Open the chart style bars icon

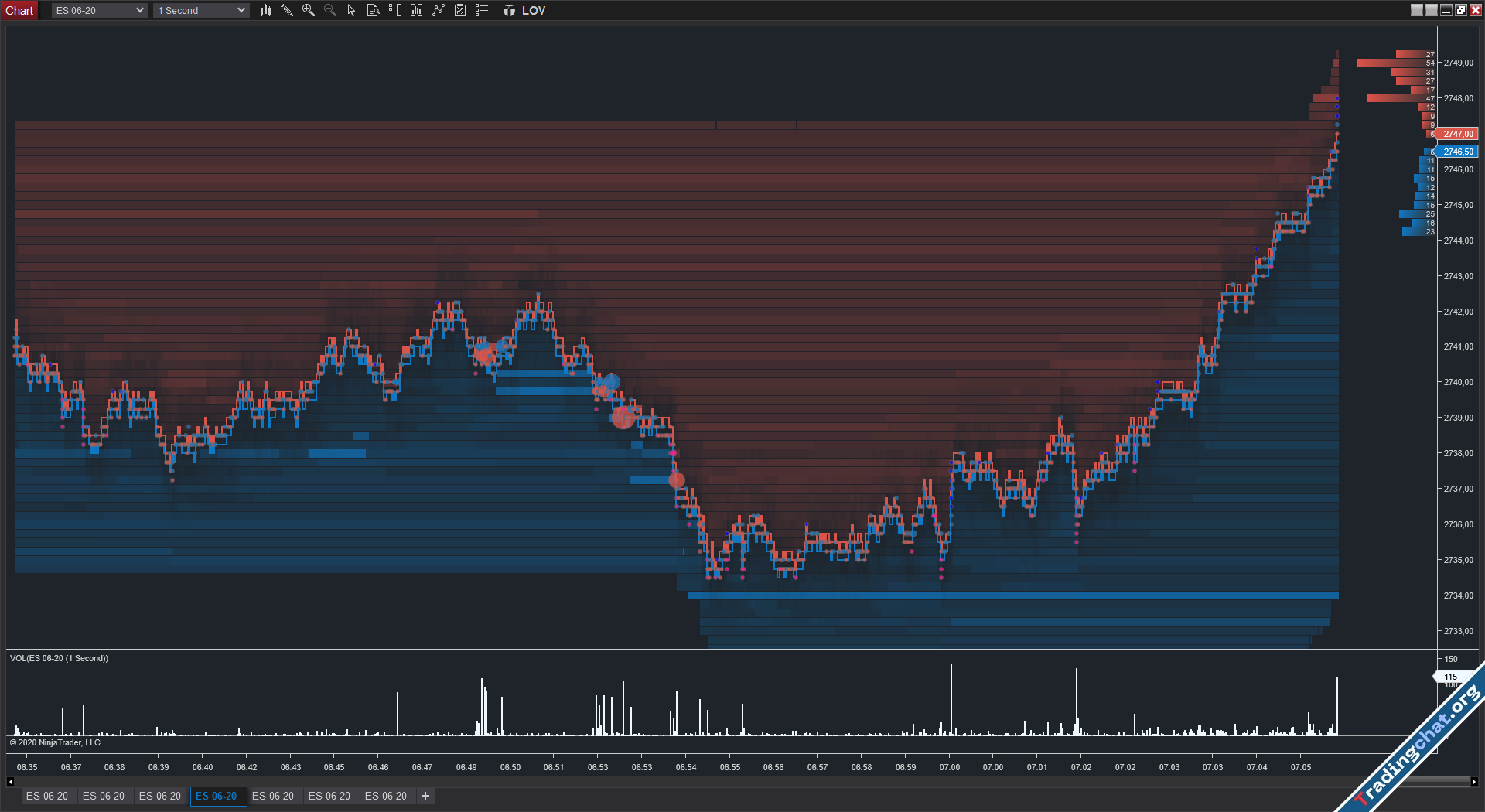[x=265, y=10]
